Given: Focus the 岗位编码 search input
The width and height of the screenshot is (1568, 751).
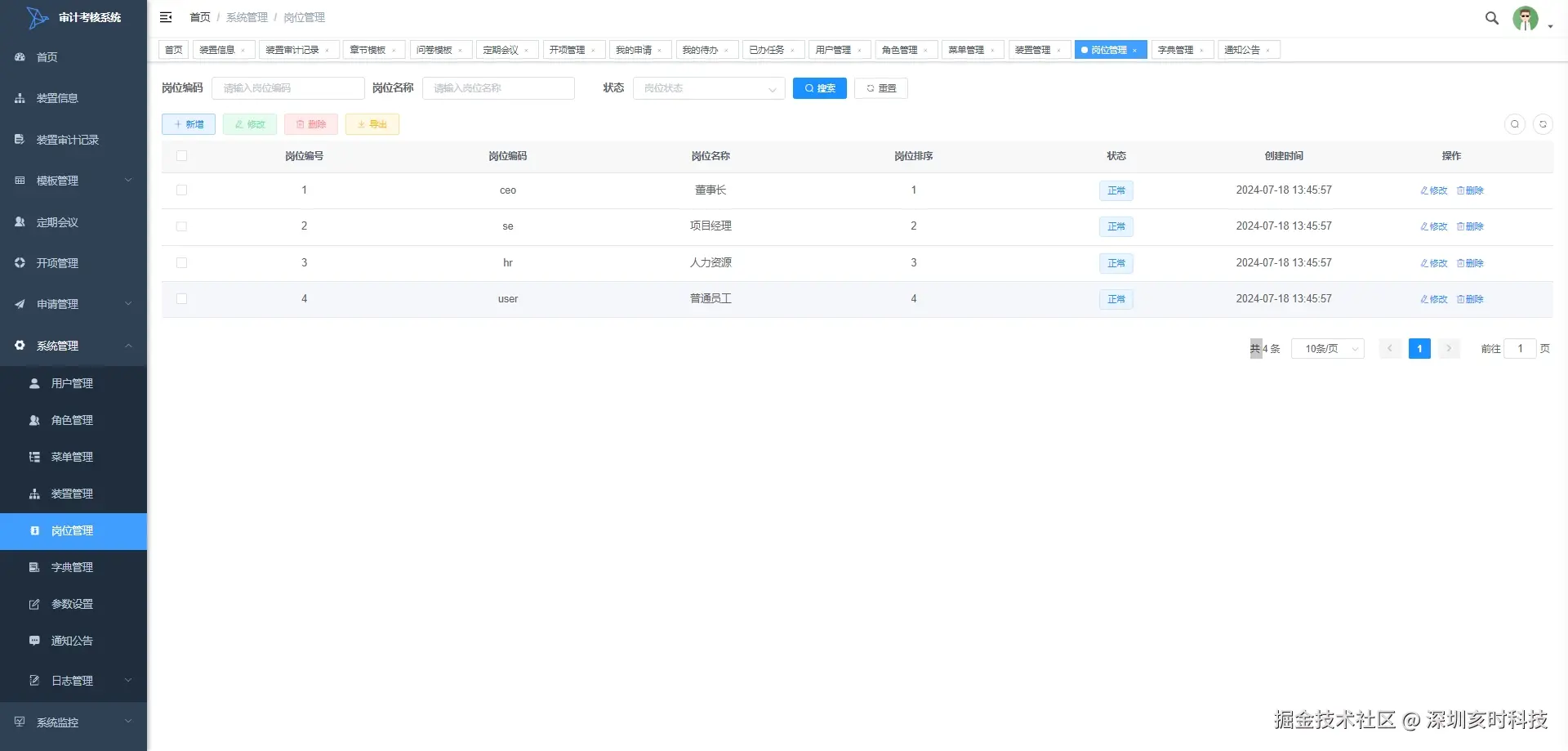Looking at the screenshot, I should point(288,88).
